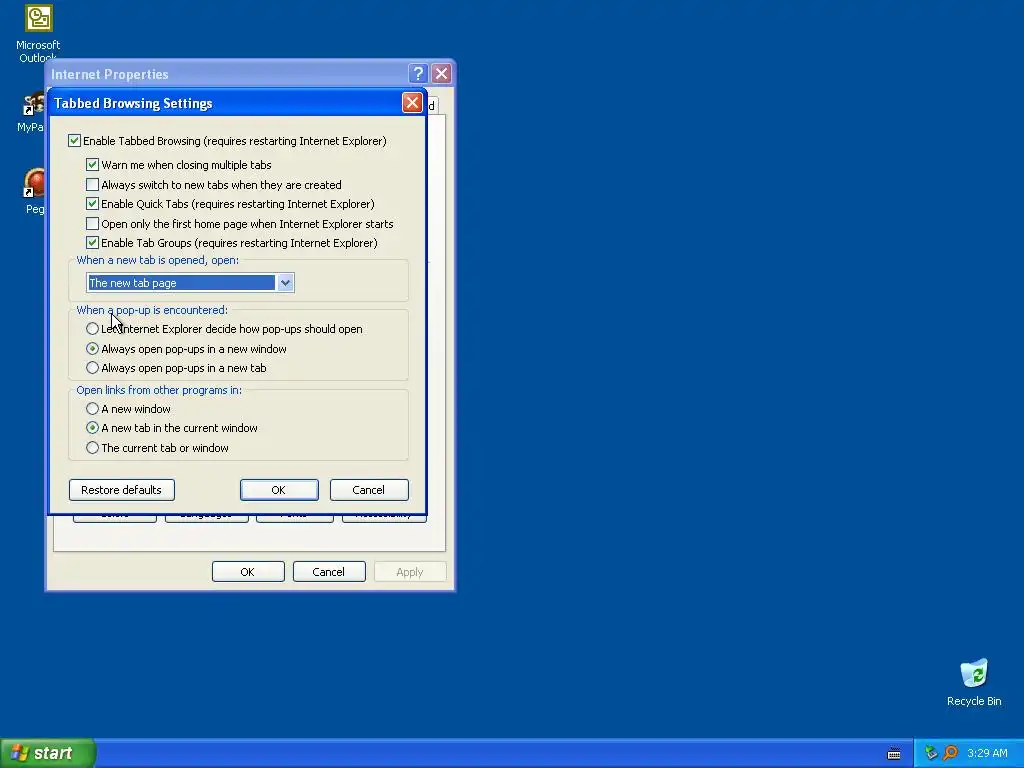This screenshot has width=1024, height=768.
Task: Click Cancel in Internet Properties window
Action: pos(329,571)
